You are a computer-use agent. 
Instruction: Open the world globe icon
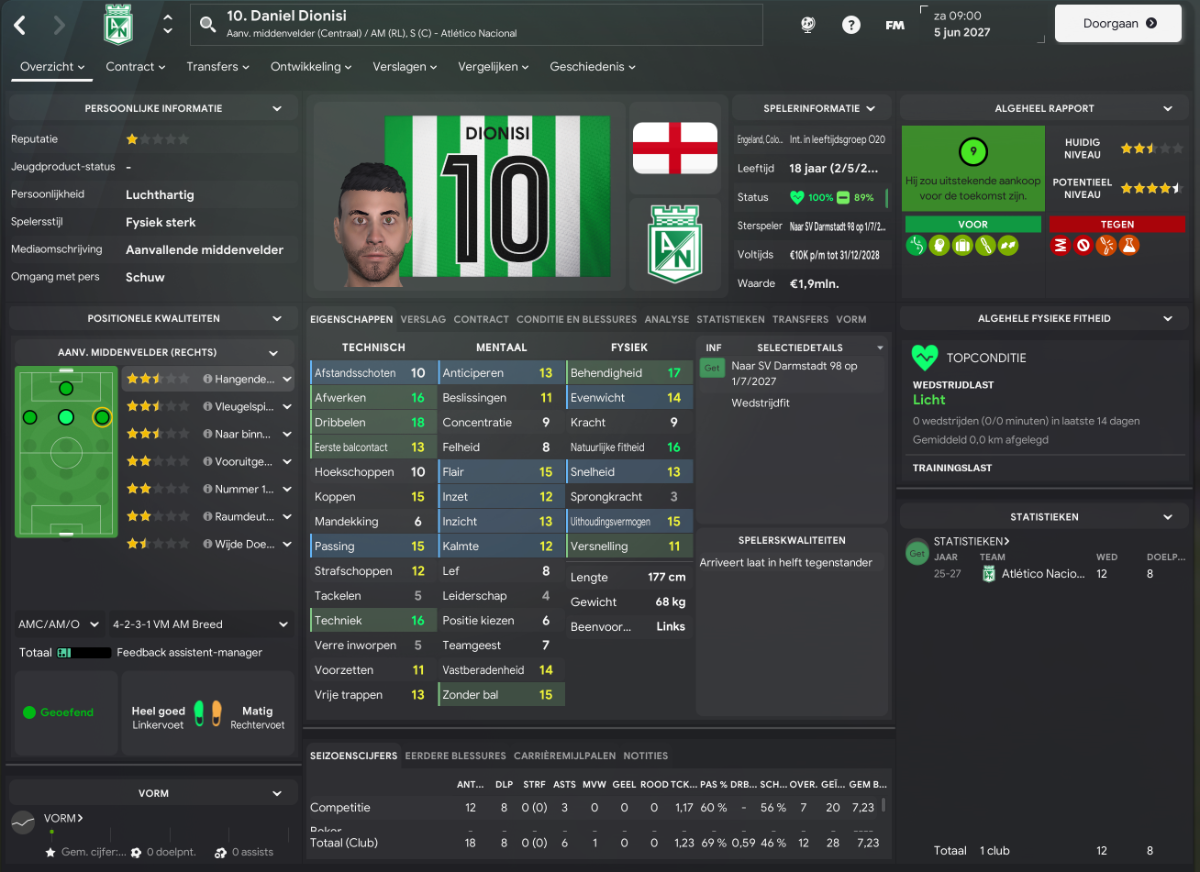click(x=808, y=25)
